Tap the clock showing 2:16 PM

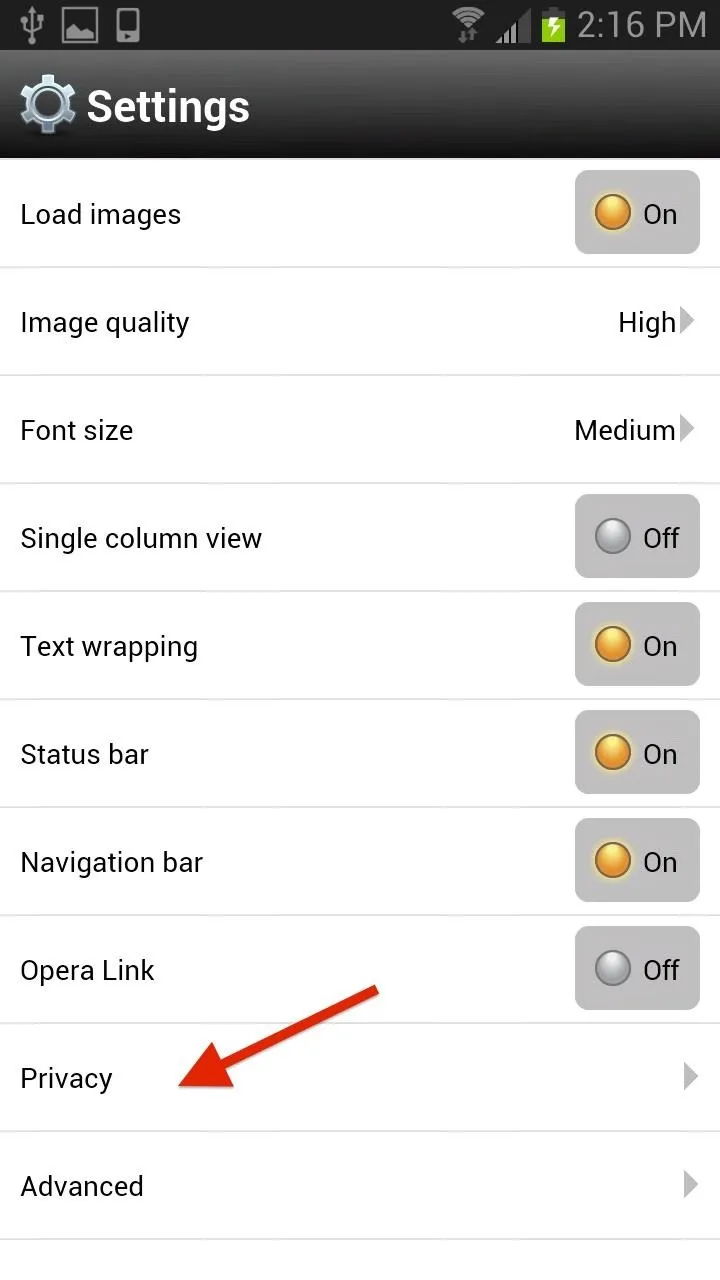tap(642, 25)
